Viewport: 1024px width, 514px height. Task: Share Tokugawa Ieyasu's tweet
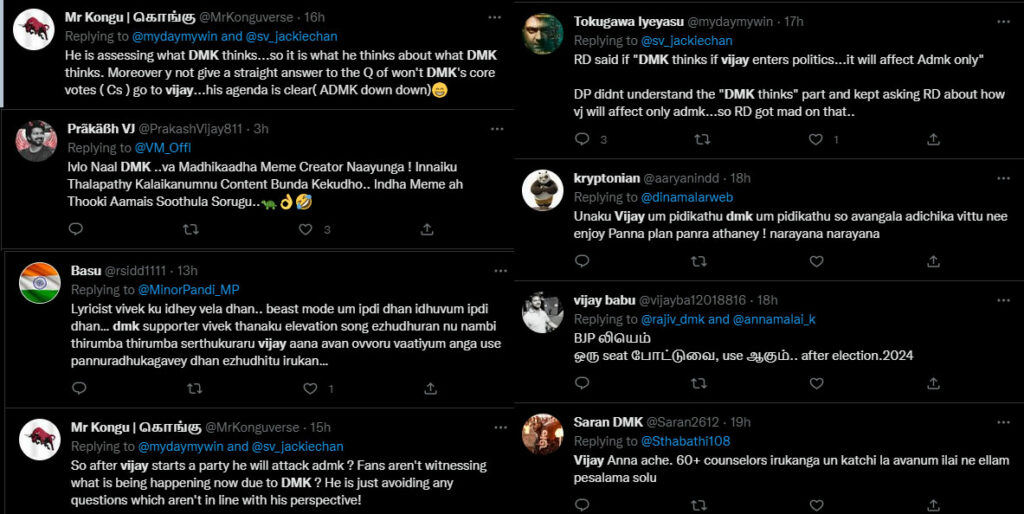932,139
